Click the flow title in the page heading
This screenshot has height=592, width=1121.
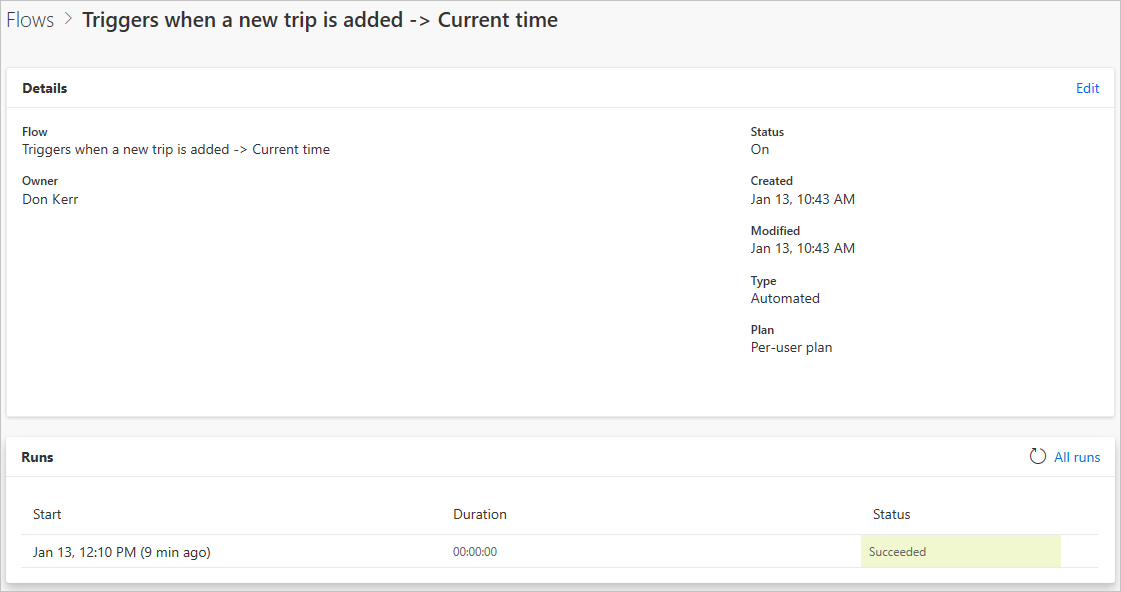click(x=320, y=20)
